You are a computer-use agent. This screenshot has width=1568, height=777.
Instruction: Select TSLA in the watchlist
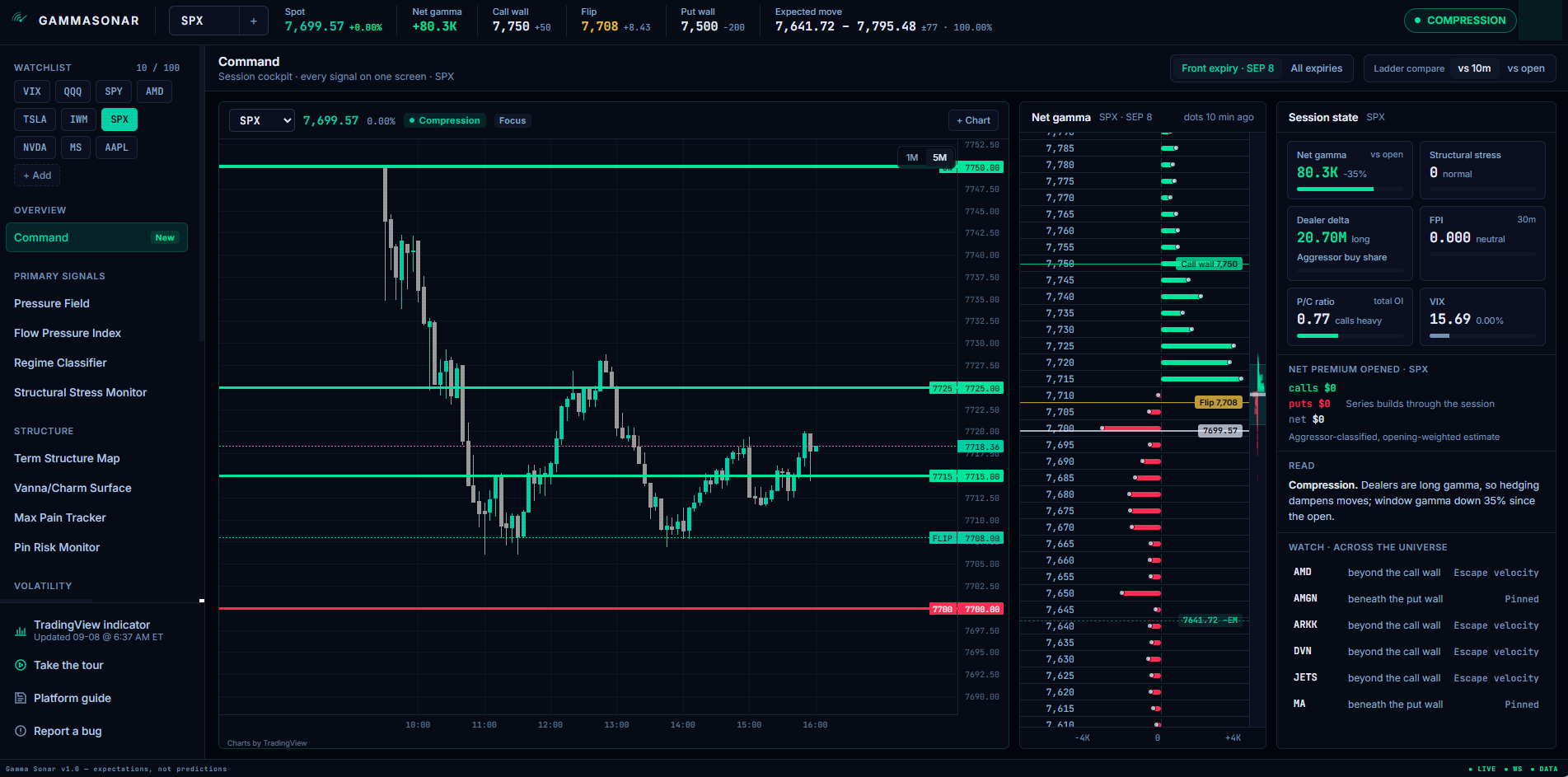point(35,119)
